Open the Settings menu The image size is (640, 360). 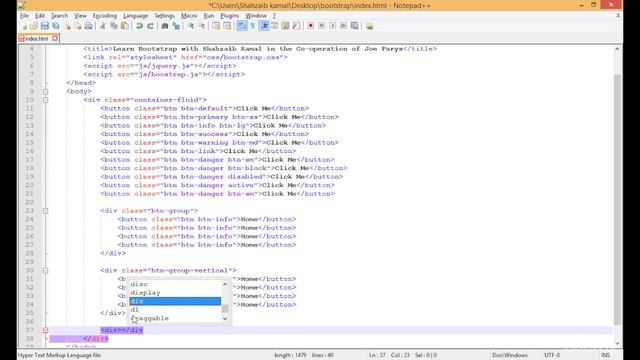coord(164,16)
